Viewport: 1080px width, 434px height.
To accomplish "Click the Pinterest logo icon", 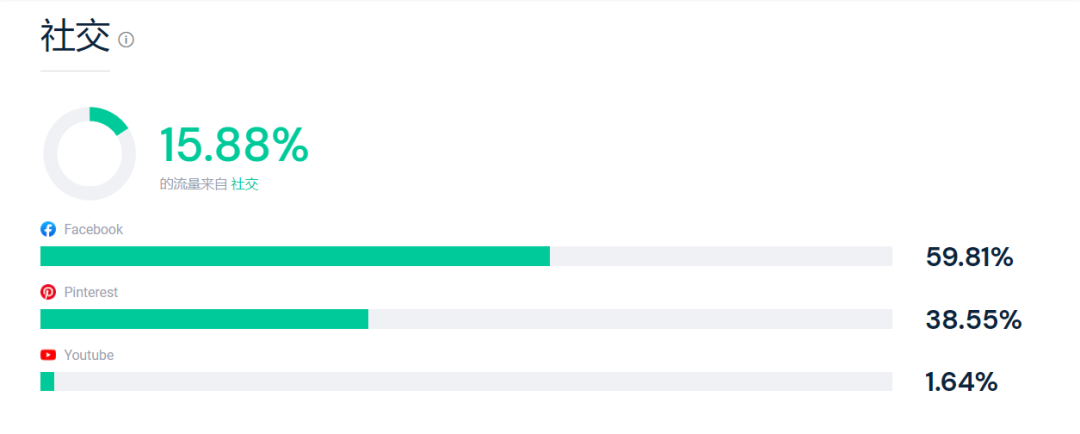I will click(x=48, y=292).
